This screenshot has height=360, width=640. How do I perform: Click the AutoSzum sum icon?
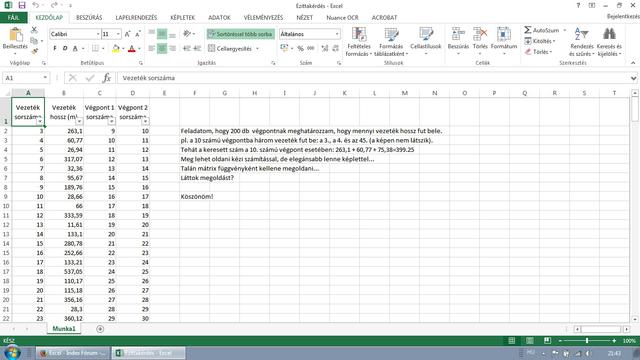[528, 30]
